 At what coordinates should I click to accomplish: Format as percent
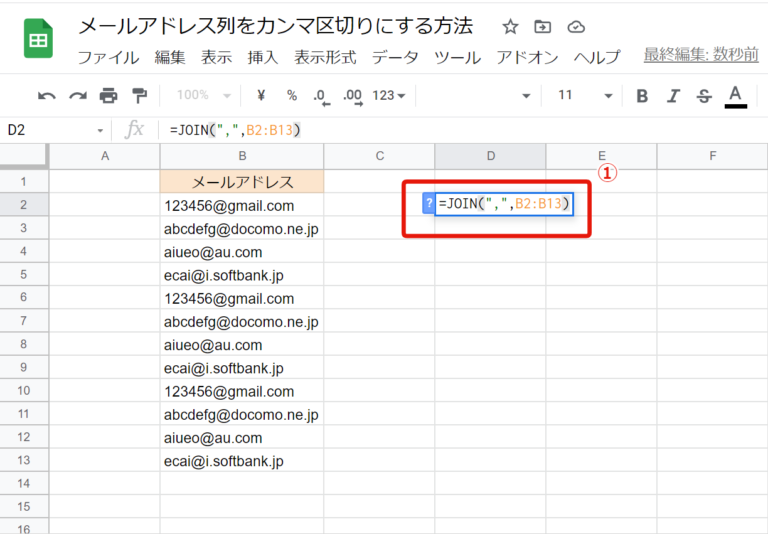pyautogui.click(x=292, y=95)
